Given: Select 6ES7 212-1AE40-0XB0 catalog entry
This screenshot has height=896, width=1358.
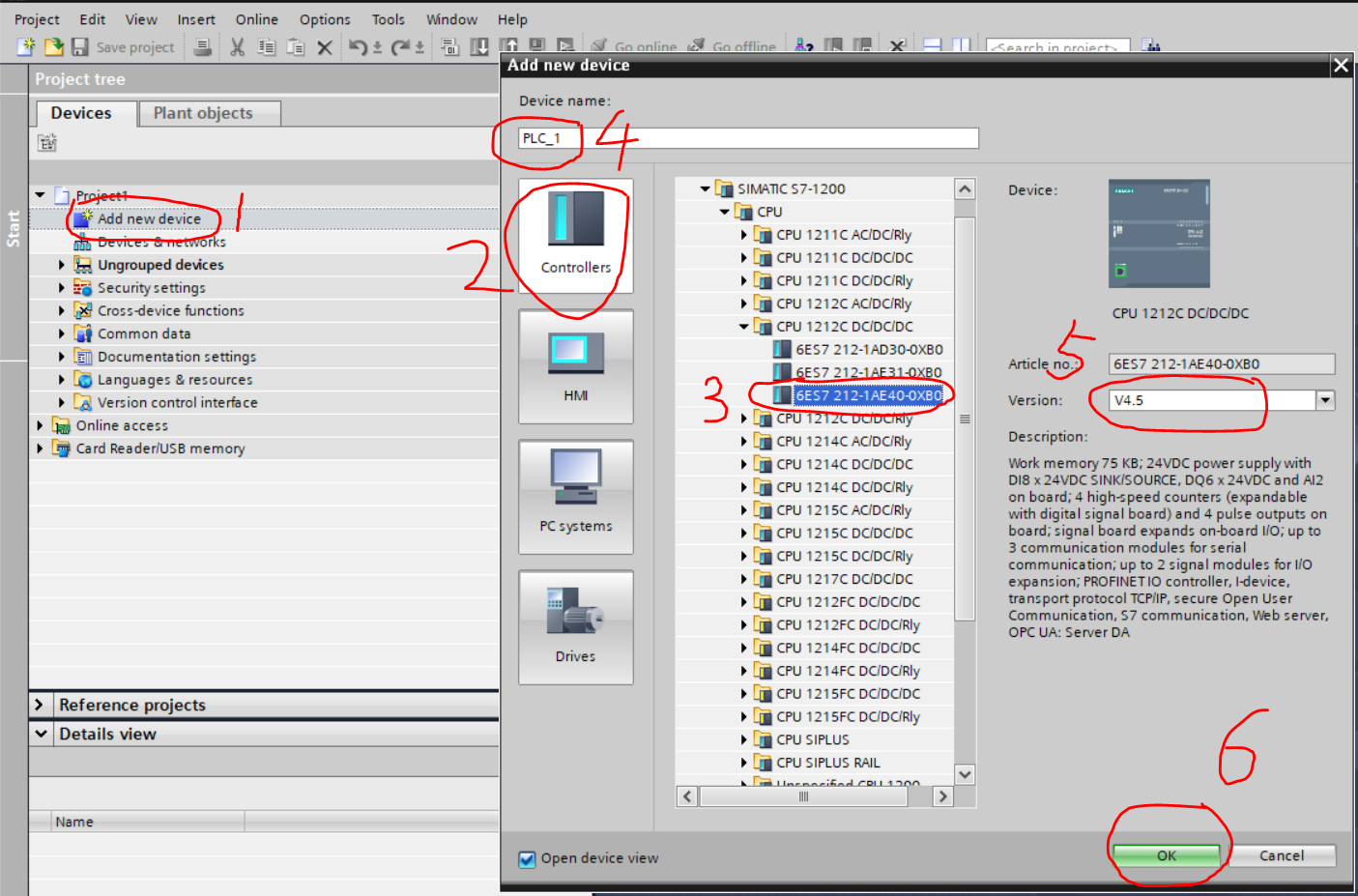Looking at the screenshot, I should [x=869, y=395].
